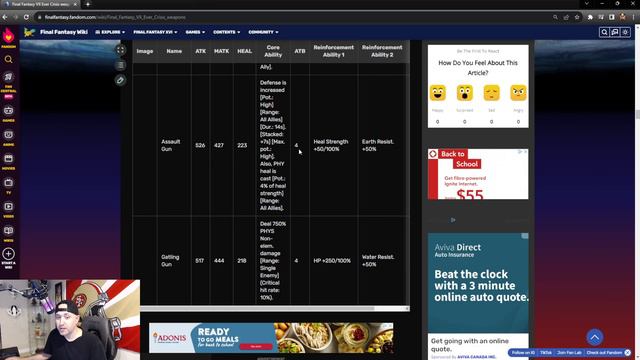Click the HEAL column header
The width and height of the screenshot is (640, 360).
244,51
